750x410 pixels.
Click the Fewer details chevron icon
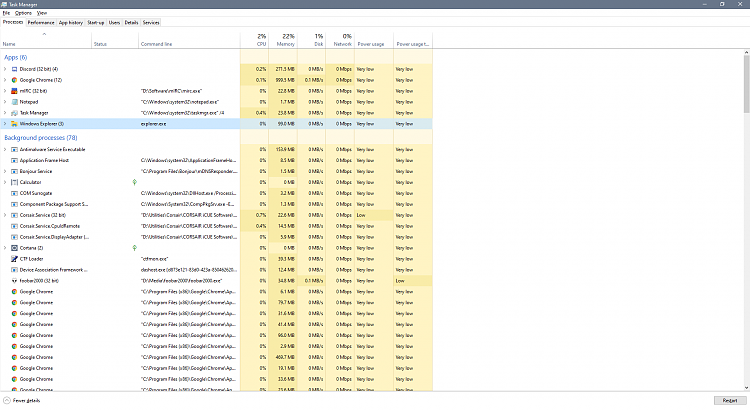[x=7, y=400]
